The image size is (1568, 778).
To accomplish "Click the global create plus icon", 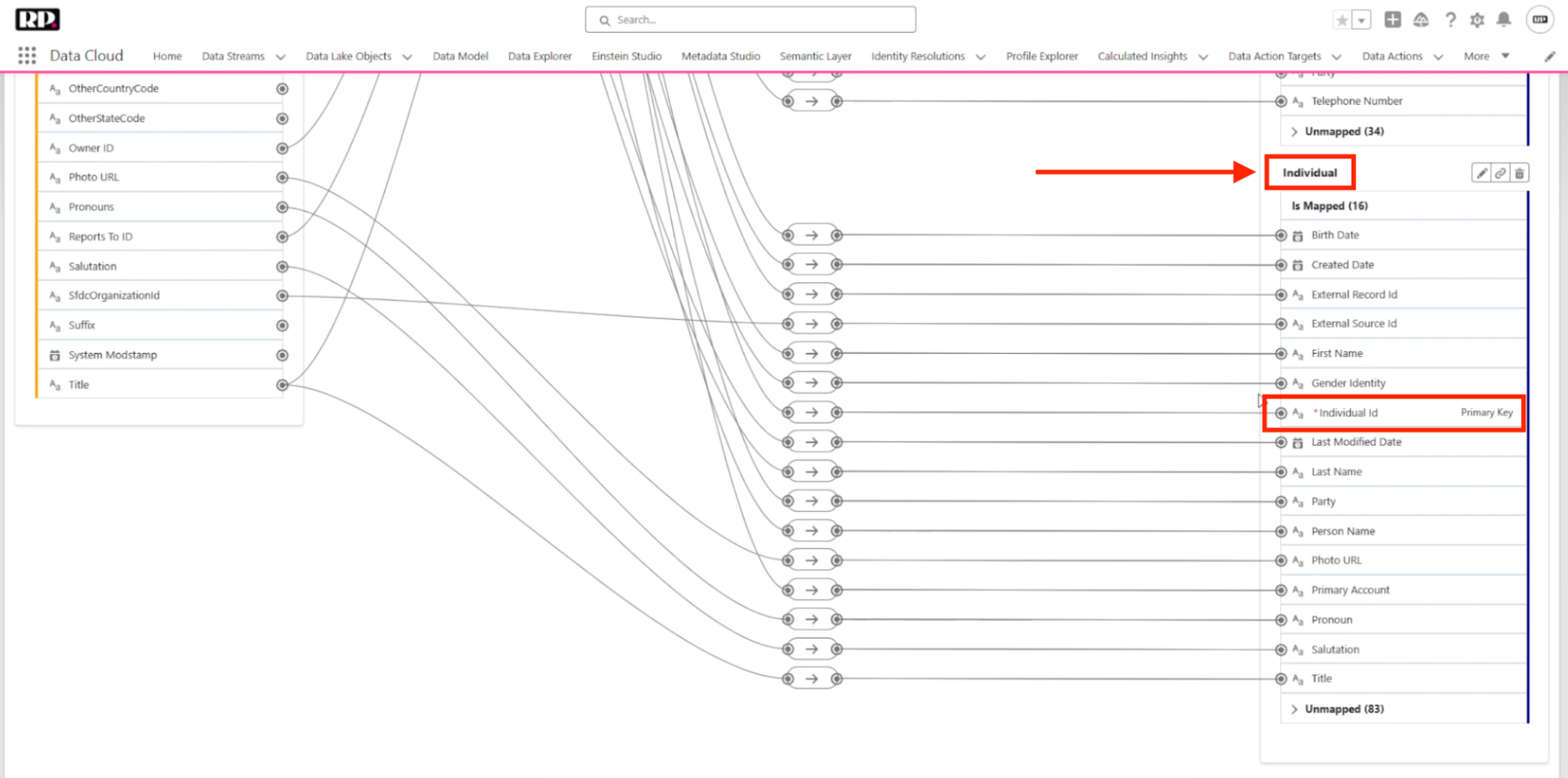I will pos(1392,20).
